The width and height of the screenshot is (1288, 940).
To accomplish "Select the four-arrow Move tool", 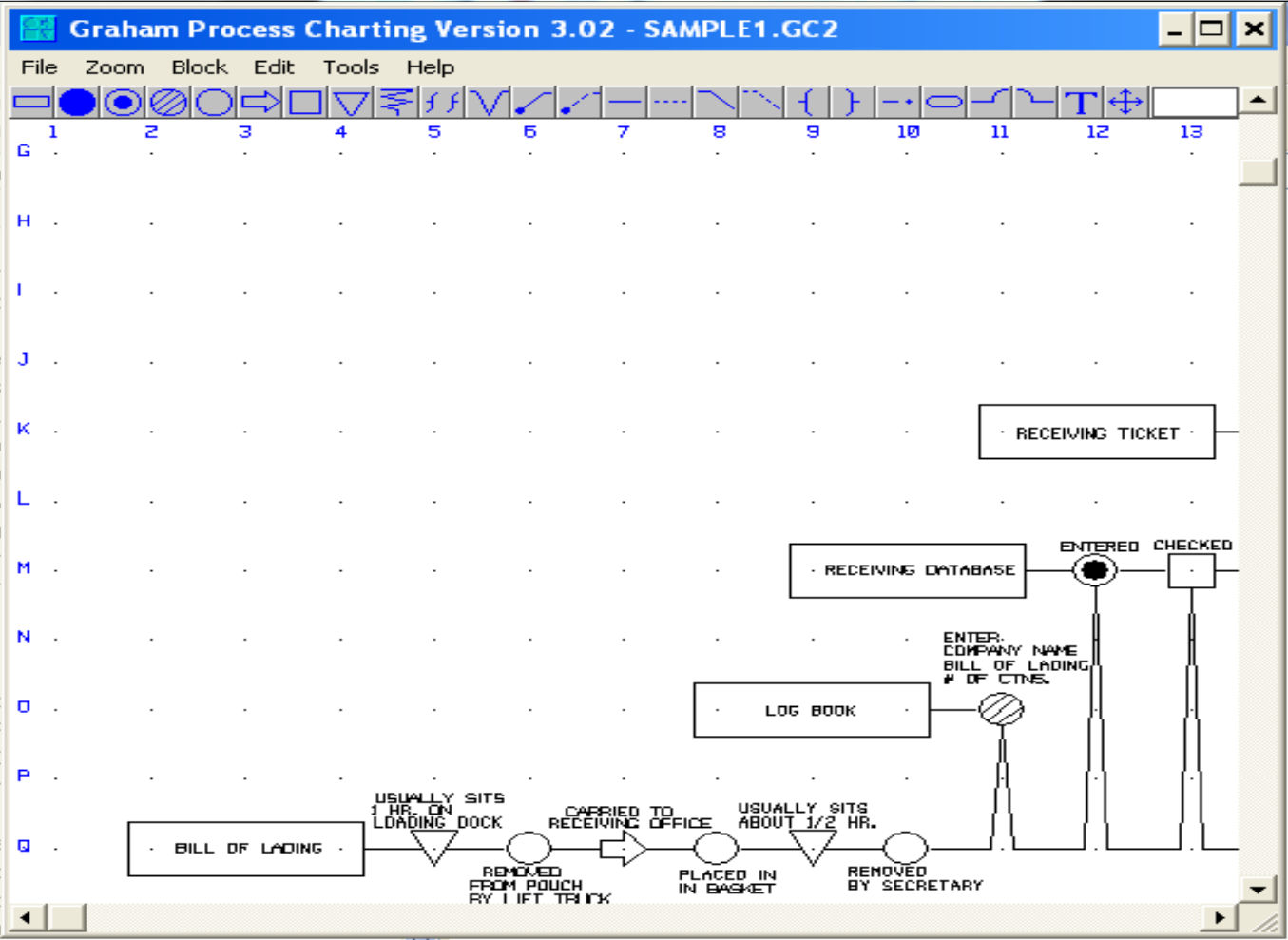I will point(1125,102).
